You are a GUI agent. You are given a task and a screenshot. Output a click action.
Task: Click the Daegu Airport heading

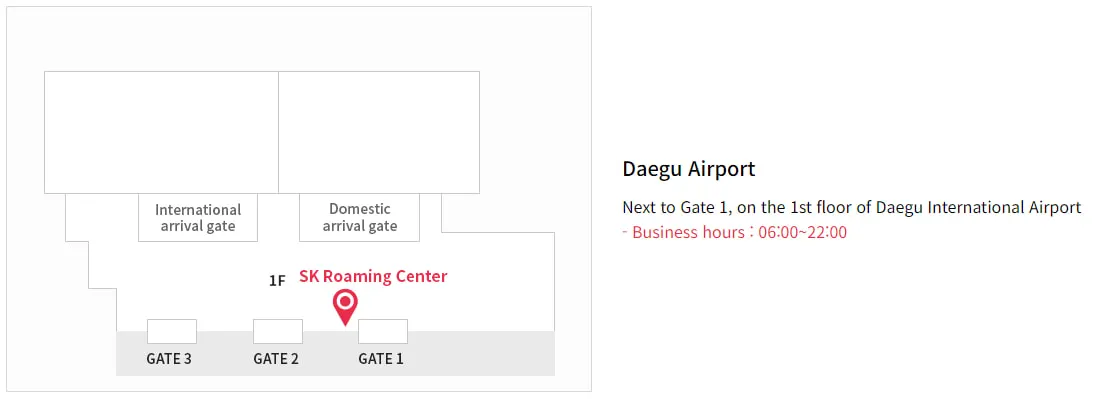click(688, 169)
